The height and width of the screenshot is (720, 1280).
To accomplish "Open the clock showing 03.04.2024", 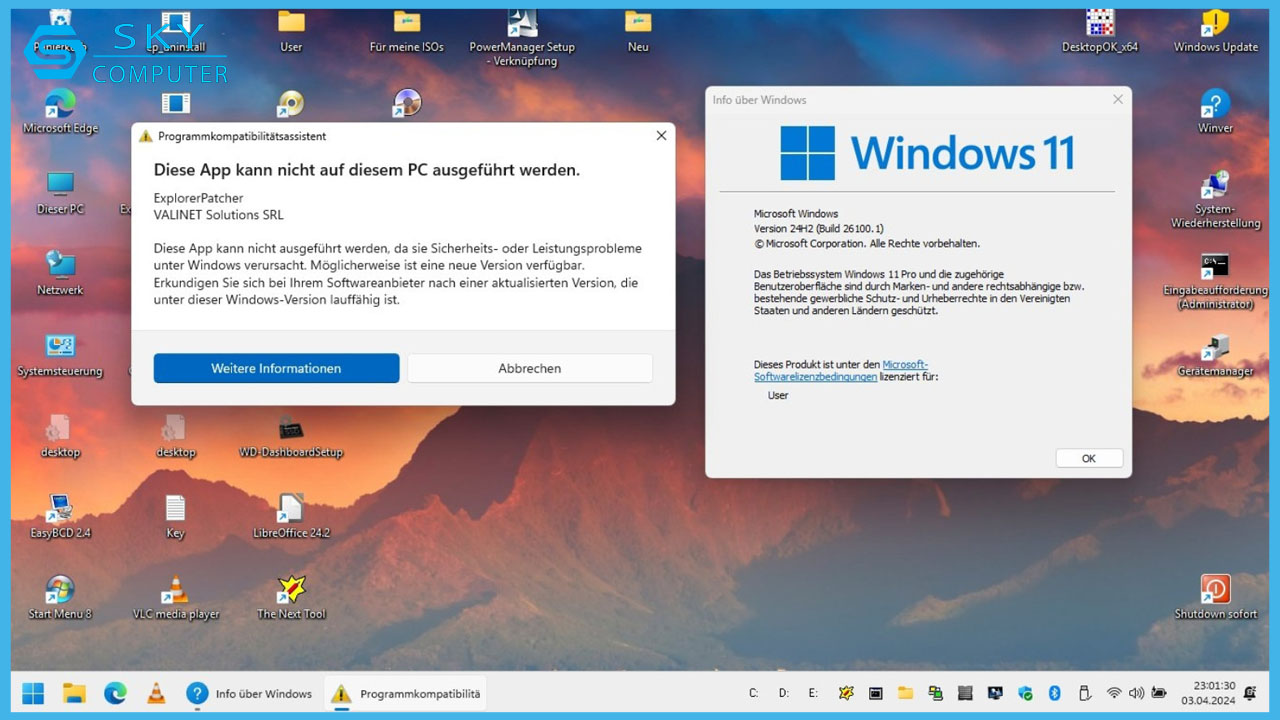I will [1210, 692].
